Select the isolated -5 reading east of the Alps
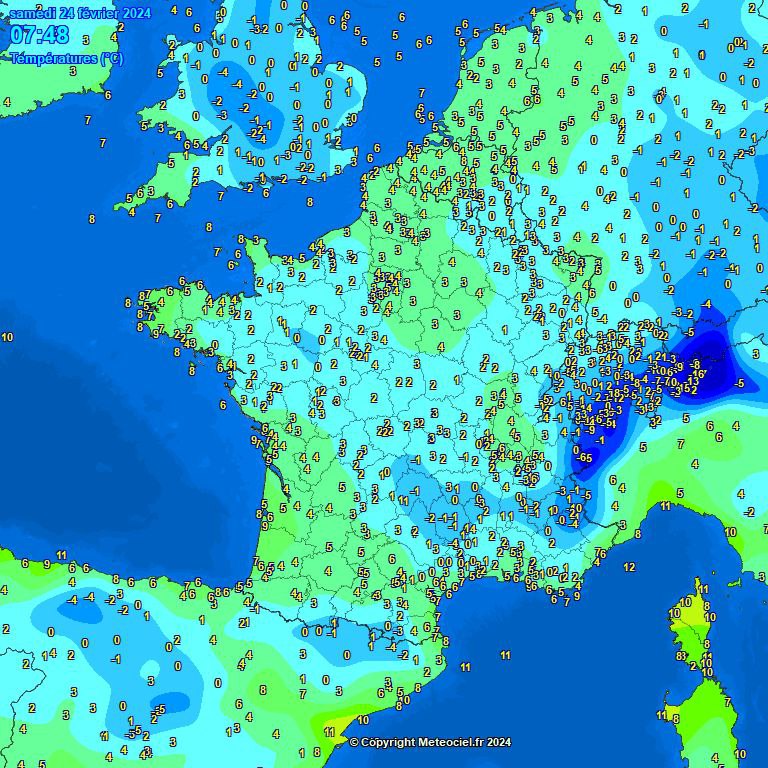Screen dimensions: 768x768 [x=739, y=383]
